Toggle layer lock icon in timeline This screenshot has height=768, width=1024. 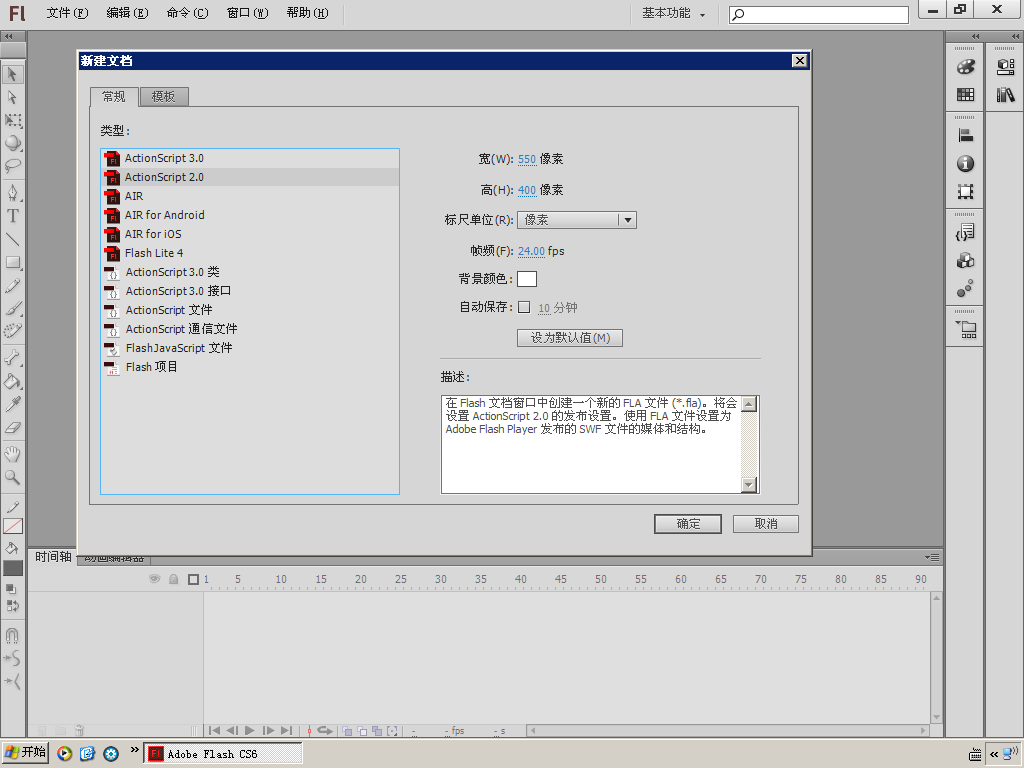174,579
